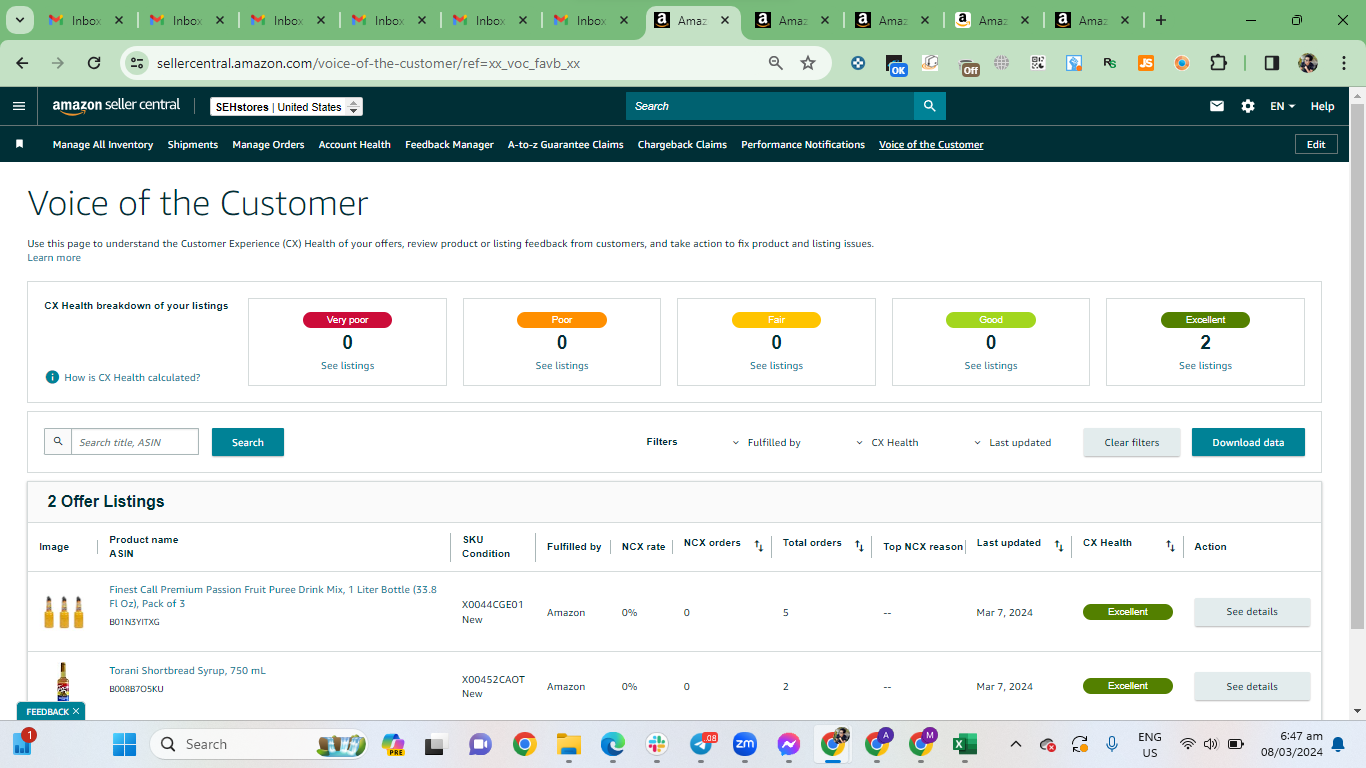Click Clear filters
This screenshot has height=768, width=1366.
click(1132, 442)
